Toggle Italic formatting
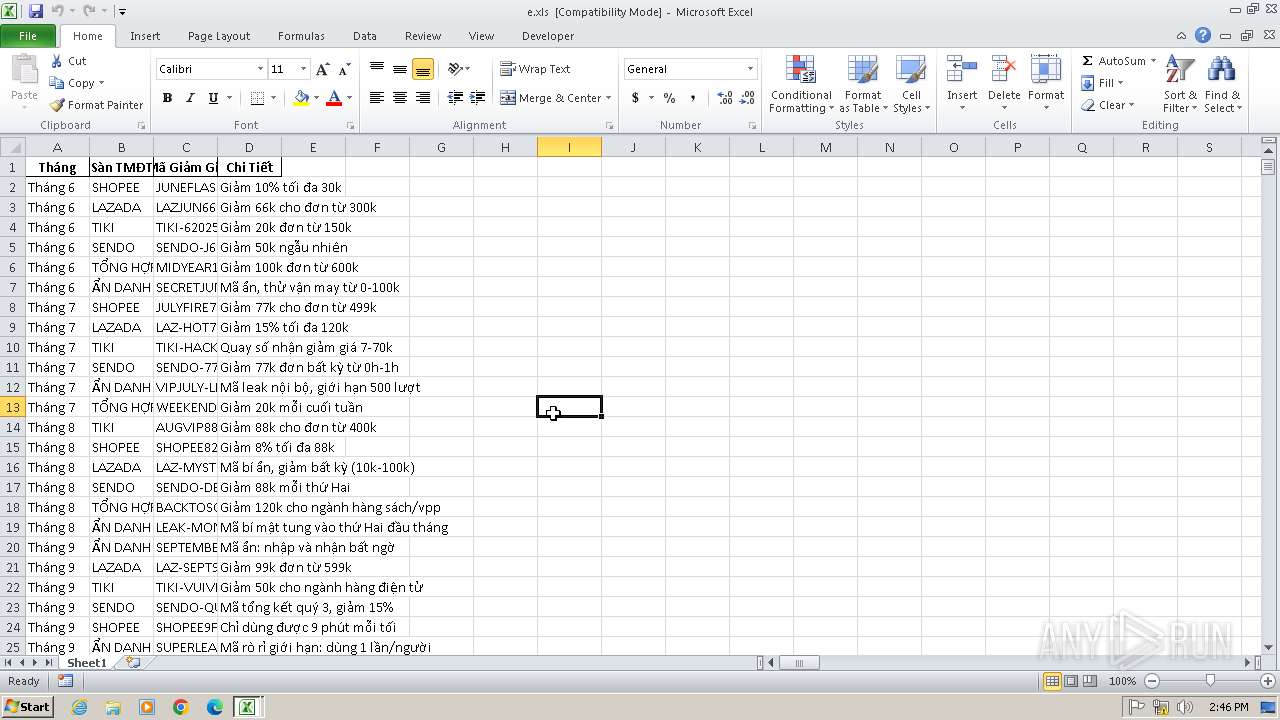The image size is (1280, 720). 190,98
